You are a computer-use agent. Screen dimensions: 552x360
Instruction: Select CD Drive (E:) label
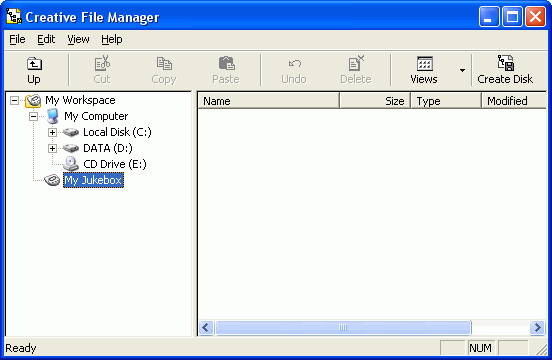(x=115, y=164)
